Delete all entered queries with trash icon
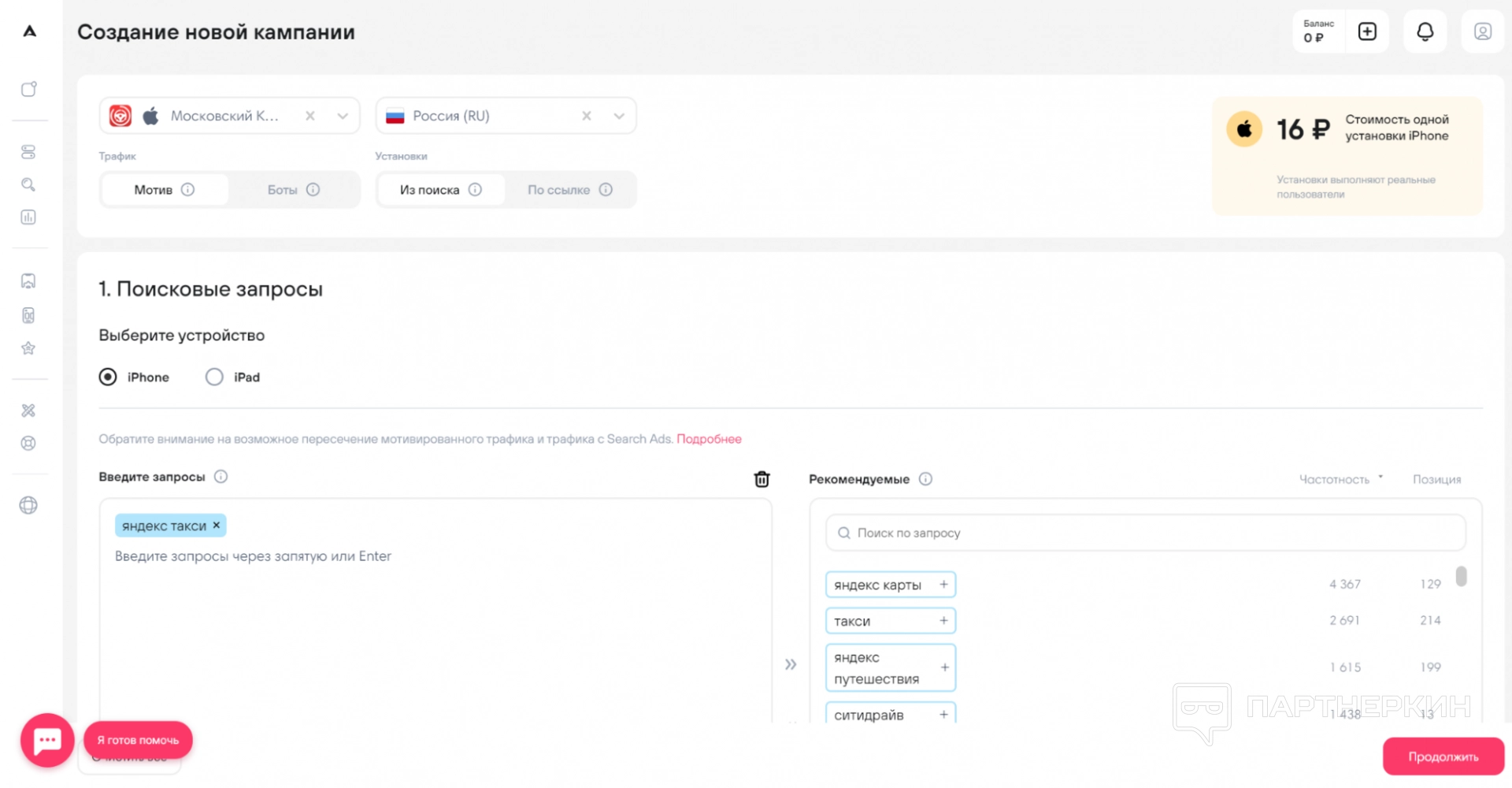The height and width of the screenshot is (788, 1512). pos(762,479)
